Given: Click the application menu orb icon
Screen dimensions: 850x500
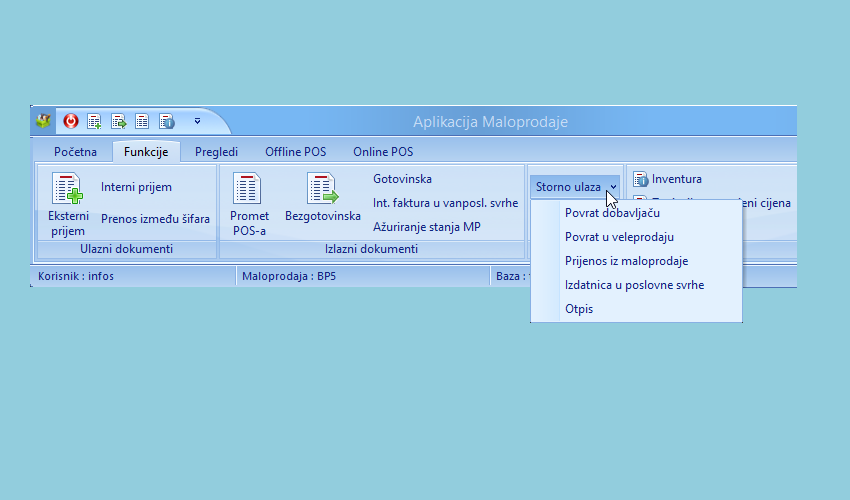Looking at the screenshot, I should pyautogui.click(x=43, y=121).
